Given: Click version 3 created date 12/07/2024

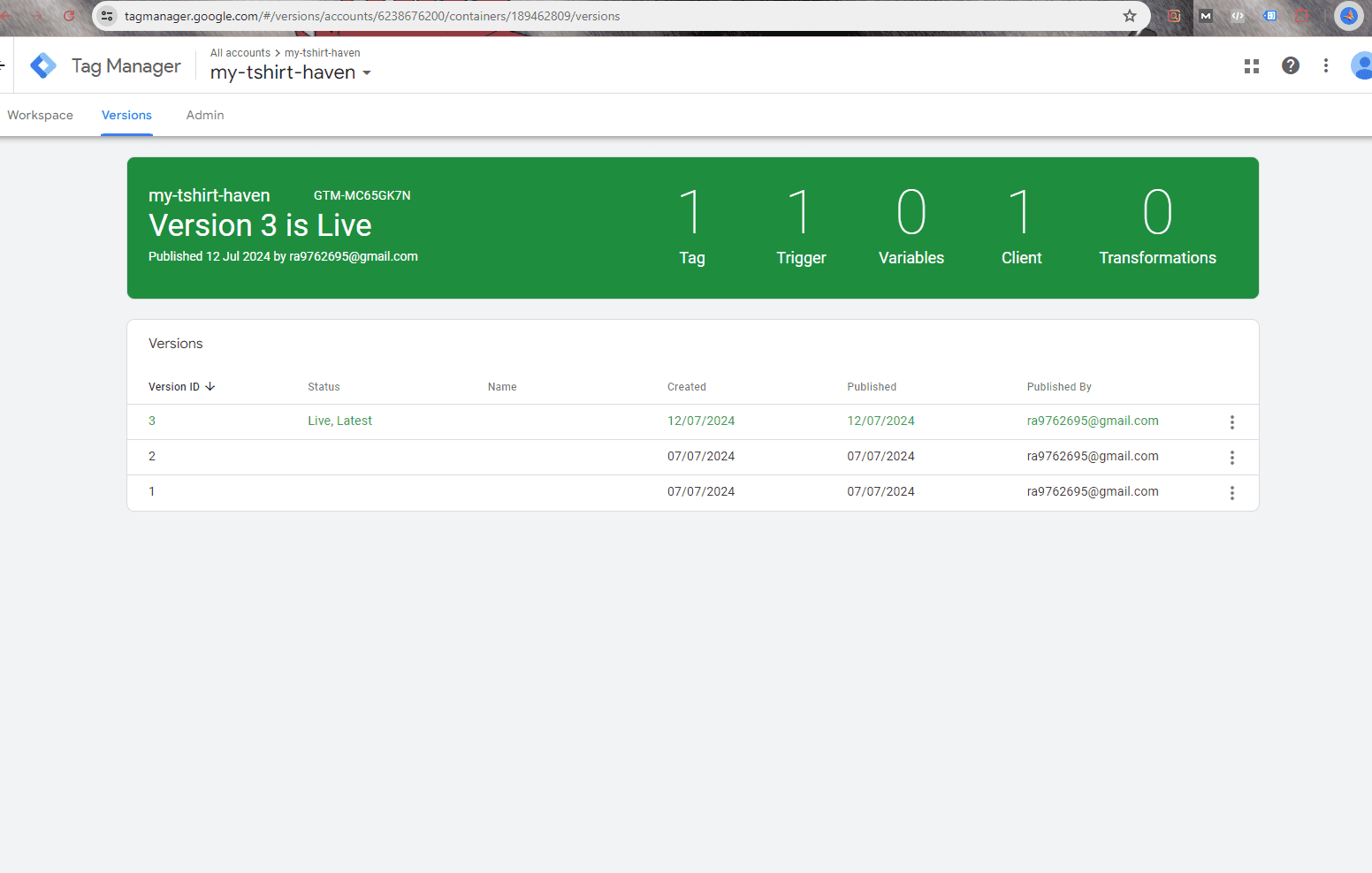Looking at the screenshot, I should point(701,421).
